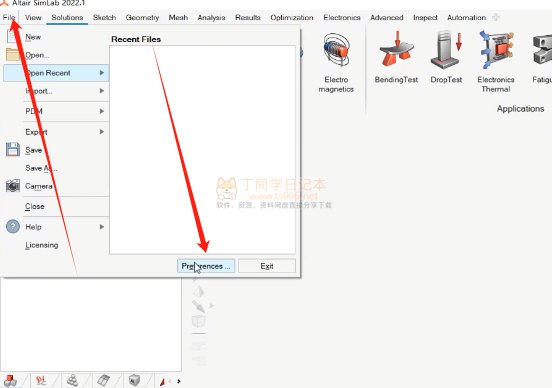Choose Save in the File menu
The height and width of the screenshot is (388, 552).
pos(33,150)
